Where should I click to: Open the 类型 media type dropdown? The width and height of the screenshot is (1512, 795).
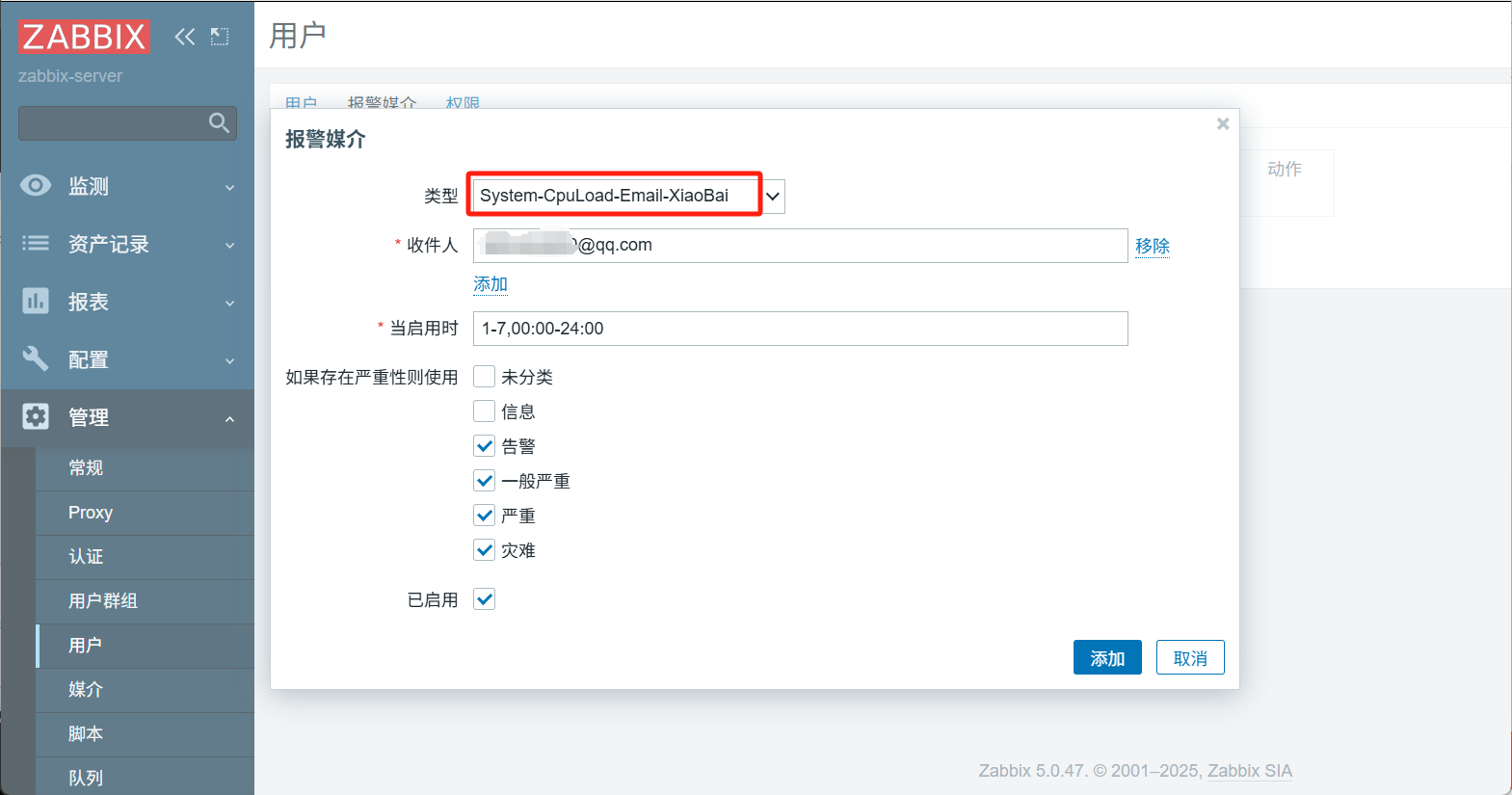pos(628,196)
